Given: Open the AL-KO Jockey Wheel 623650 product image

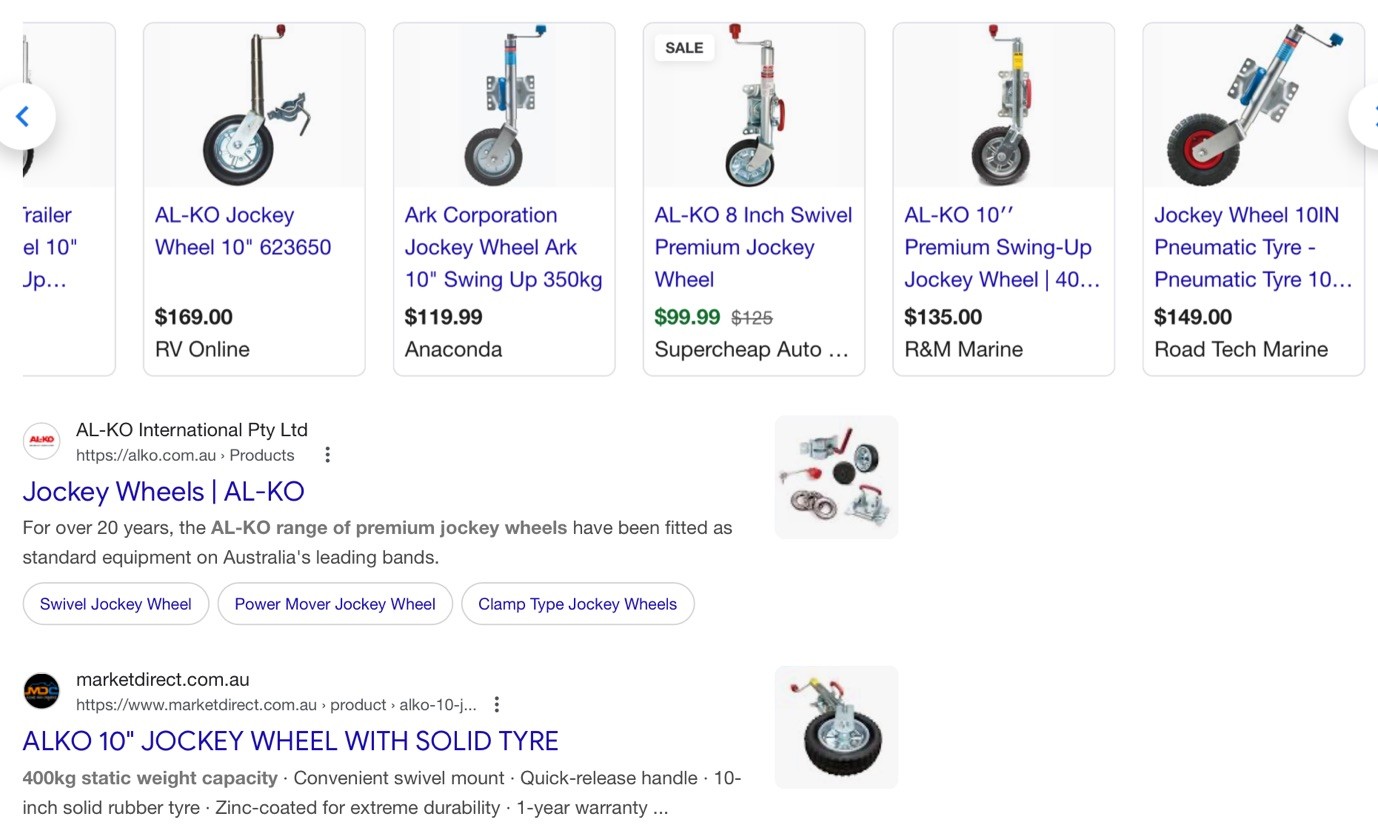Looking at the screenshot, I should 254,105.
